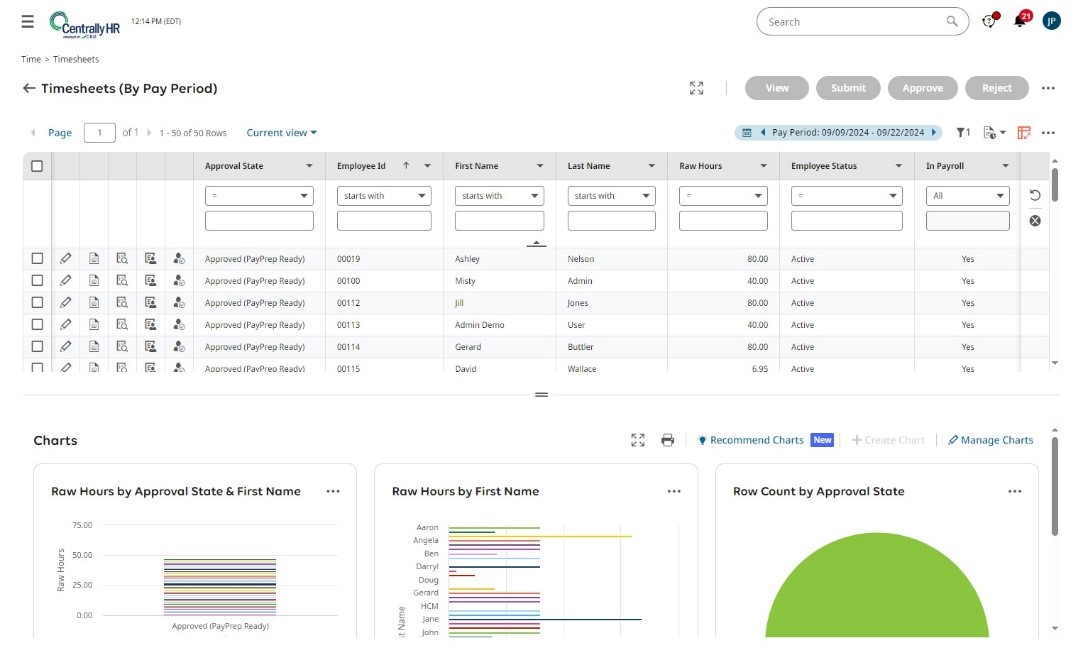The width and height of the screenshot is (1083, 660).
Task: Open options for Row Count by Approval State chart
Action: [x=1015, y=492]
